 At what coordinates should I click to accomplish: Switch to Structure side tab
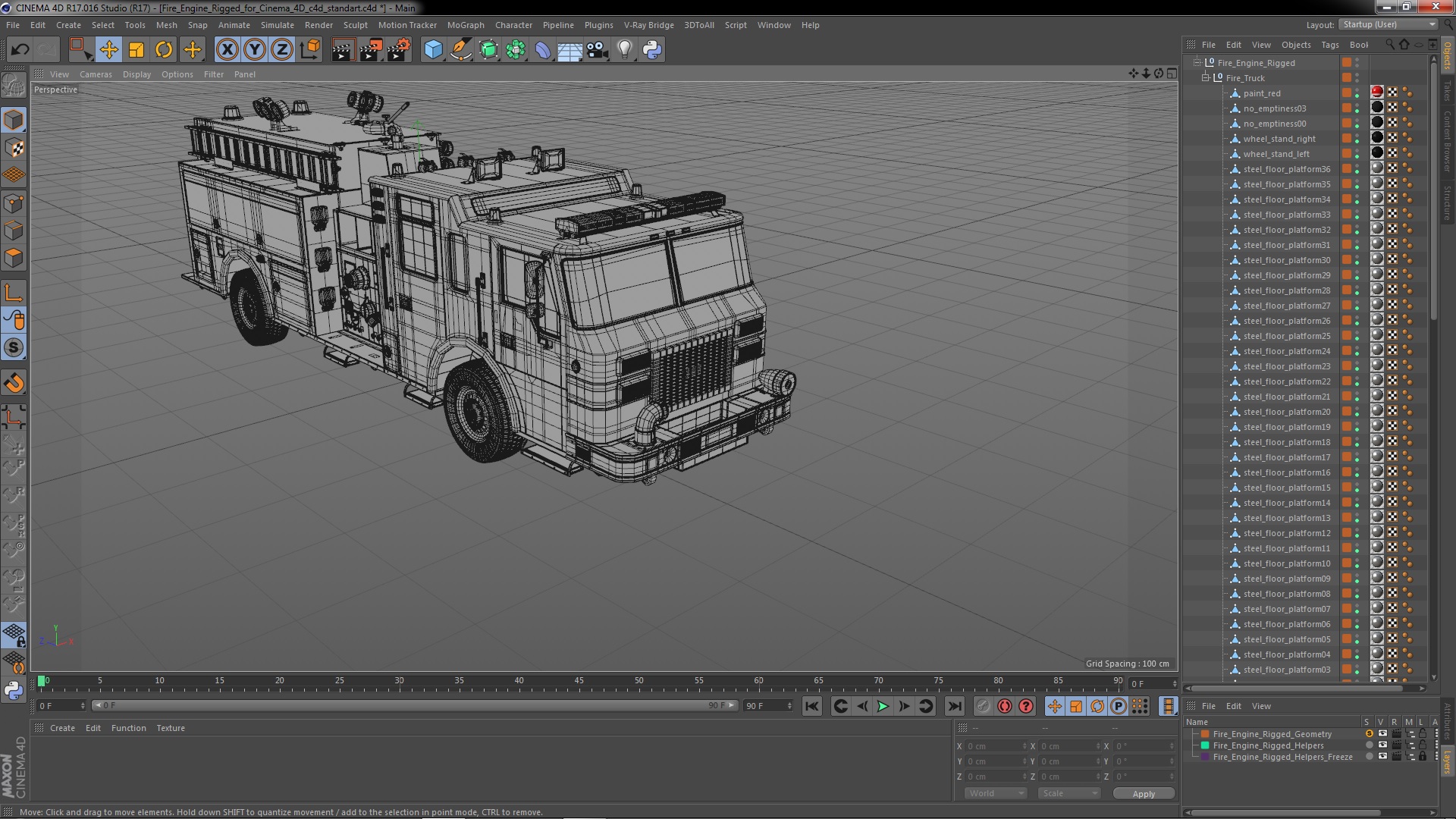click(x=1448, y=203)
